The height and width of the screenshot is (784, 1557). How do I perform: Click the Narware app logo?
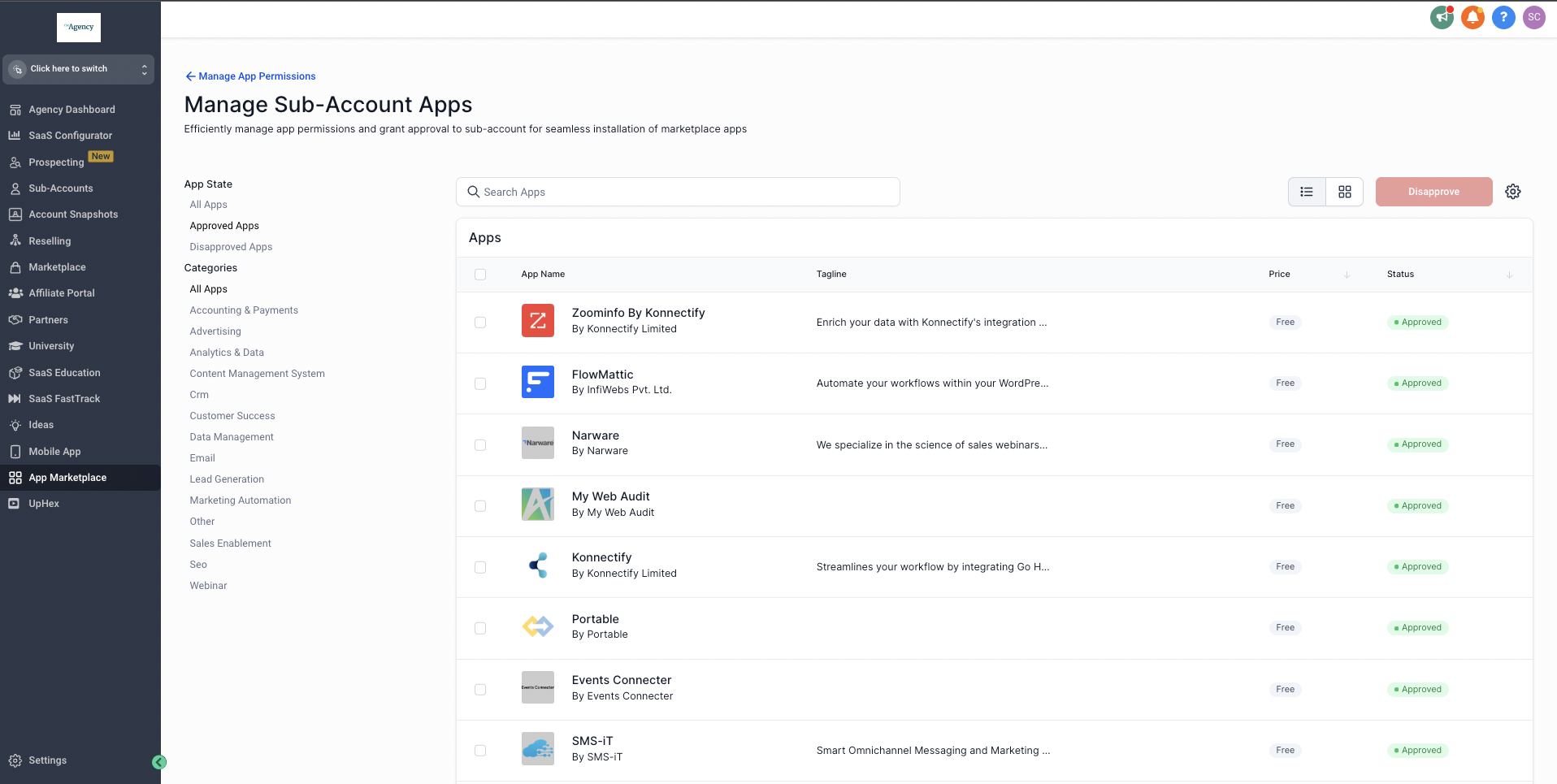(x=538, y=443)
